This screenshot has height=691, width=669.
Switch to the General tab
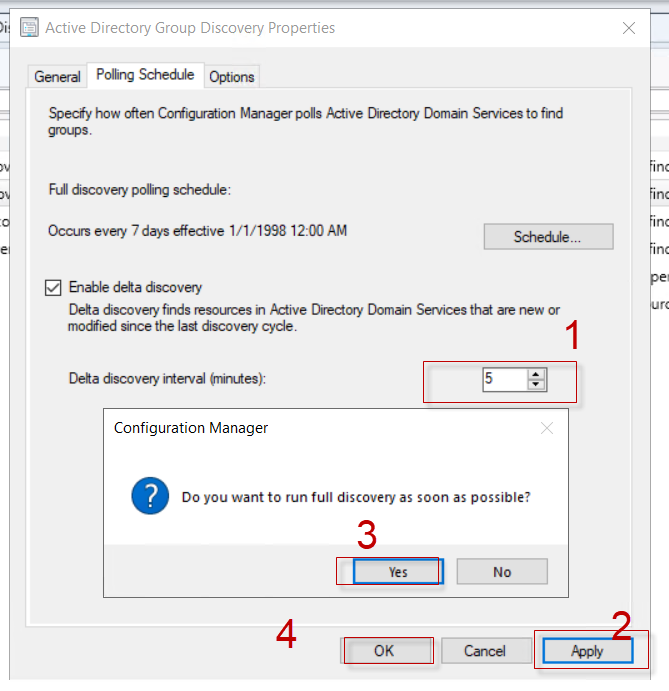point(57,77)
